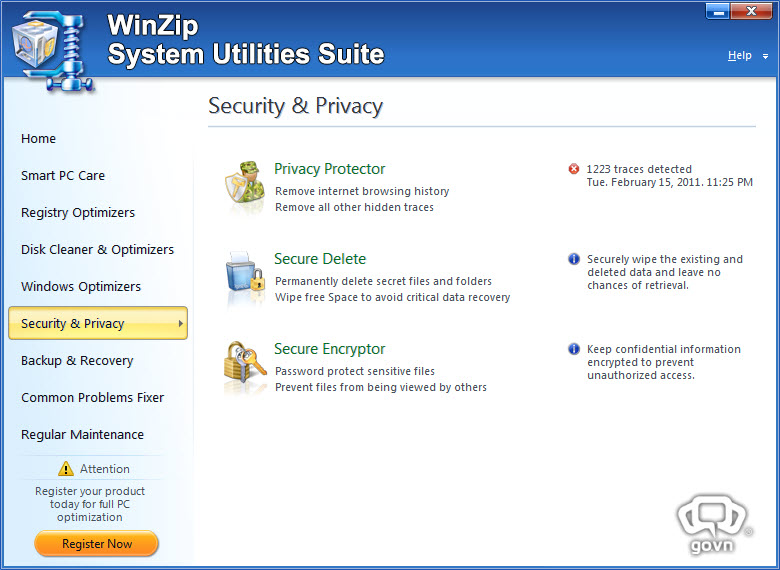Switch to Backup & Recovery section
The image size is (780, 570).
77,361
